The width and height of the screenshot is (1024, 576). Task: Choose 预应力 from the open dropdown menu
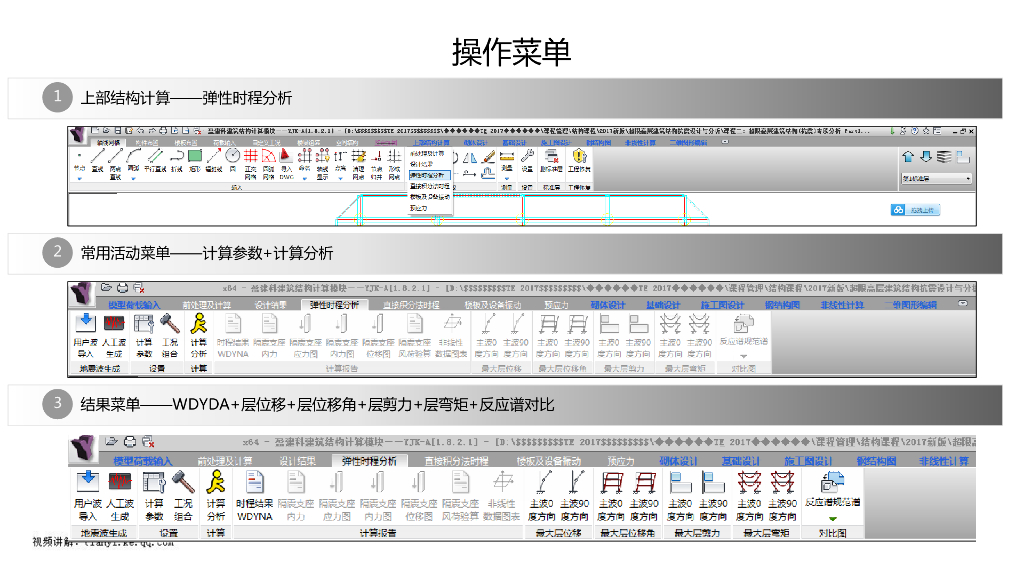419,208
